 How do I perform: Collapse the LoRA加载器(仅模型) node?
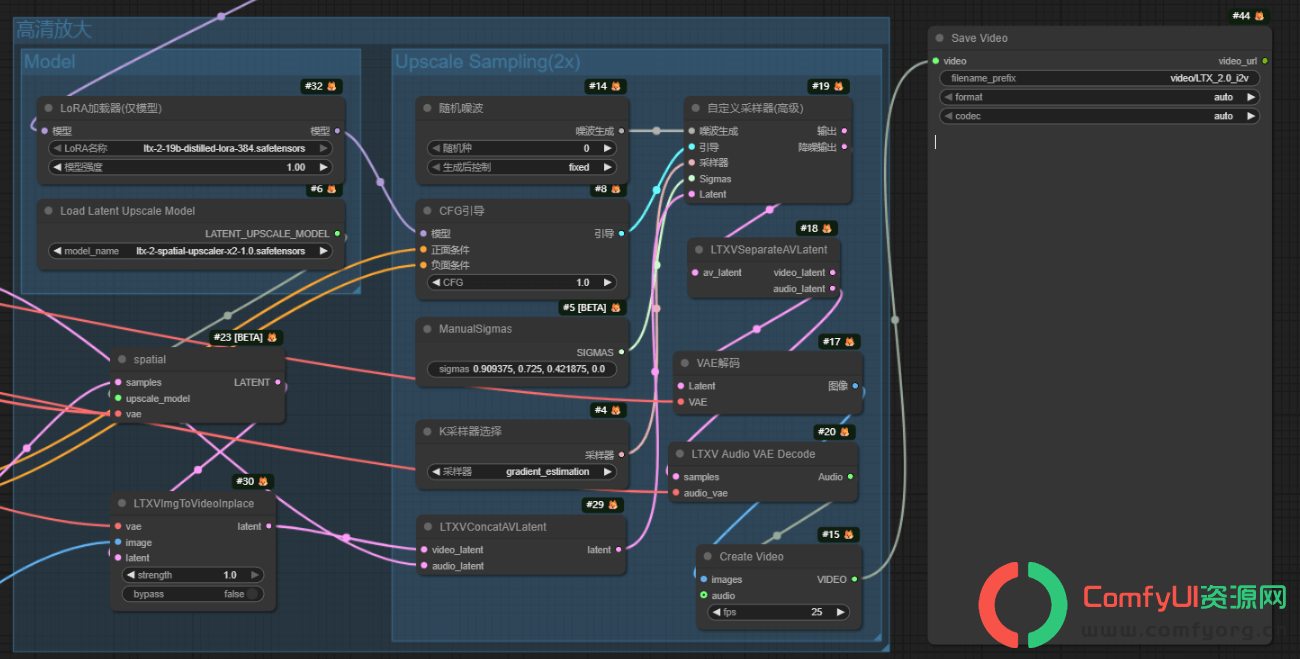[x=48, y=108]
